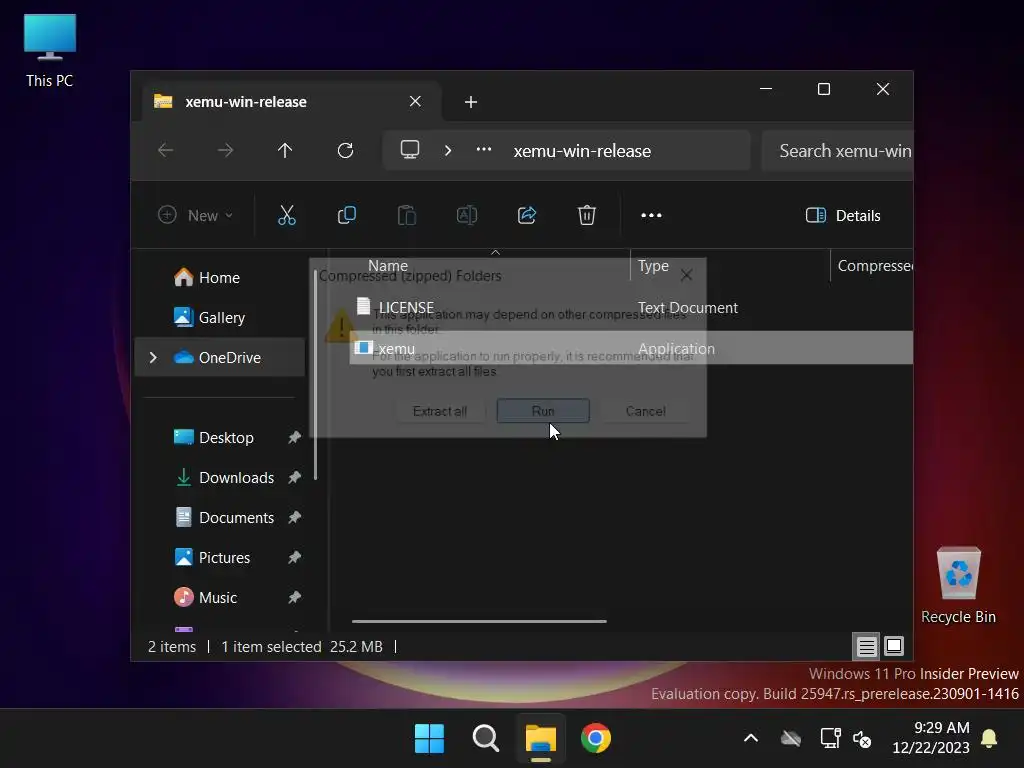This screenshot has width=1024, height=768.
Task: Open the clock and date flyout
Action: [x=931, y=737]
